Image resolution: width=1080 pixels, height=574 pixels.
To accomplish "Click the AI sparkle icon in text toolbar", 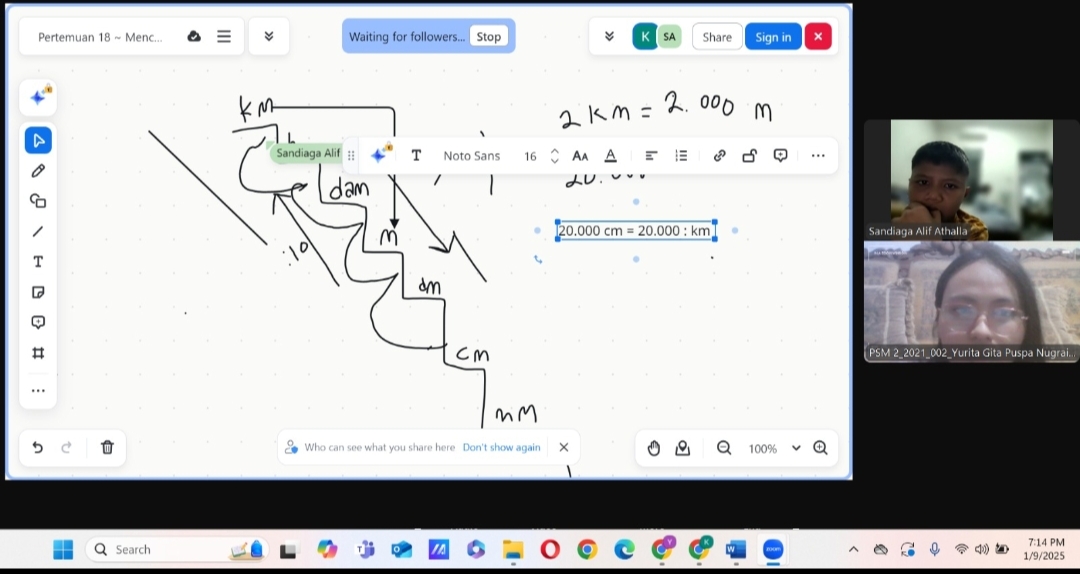I will click(380, 156).
